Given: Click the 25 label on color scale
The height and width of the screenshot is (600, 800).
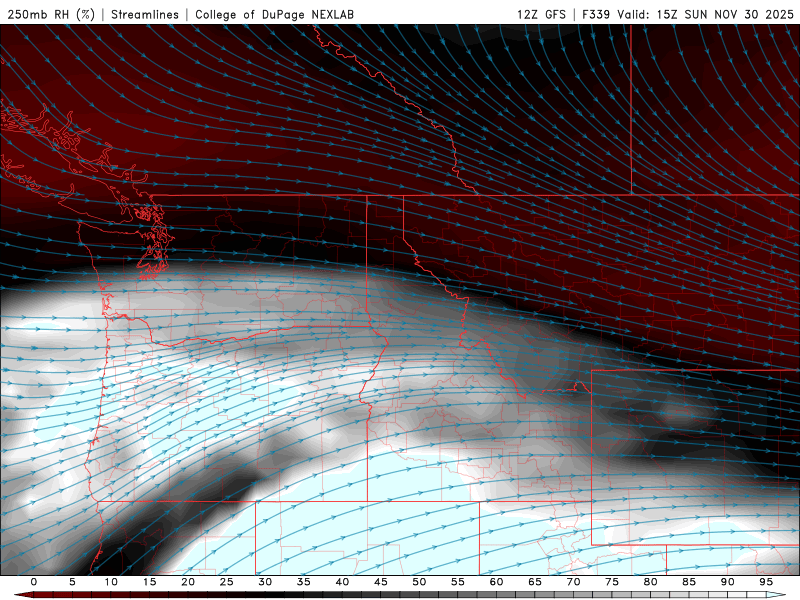Looking at the screenshot, I should (x=227, y=582).
